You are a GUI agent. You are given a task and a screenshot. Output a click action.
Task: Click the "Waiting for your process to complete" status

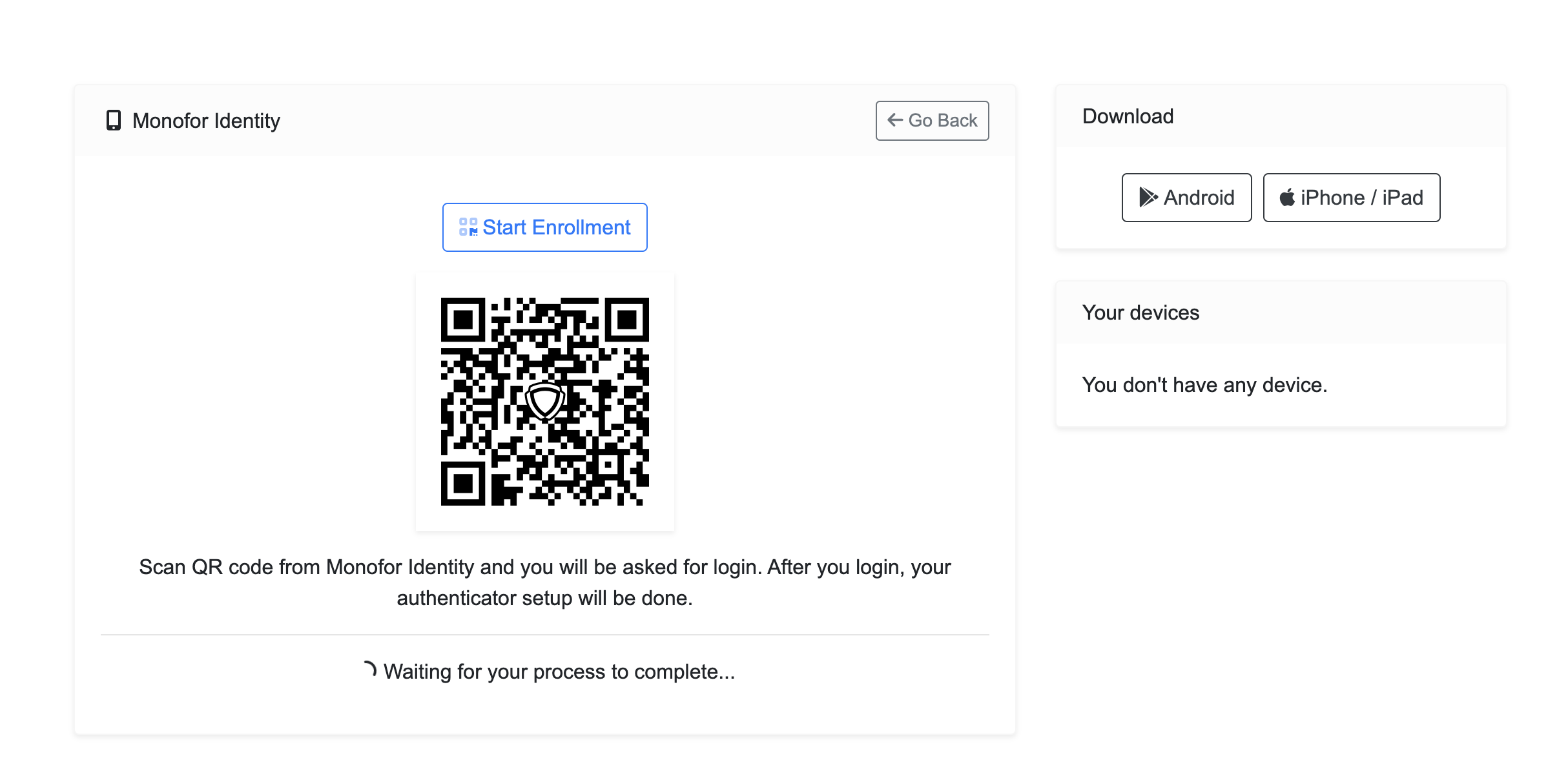tap(559, 672)
